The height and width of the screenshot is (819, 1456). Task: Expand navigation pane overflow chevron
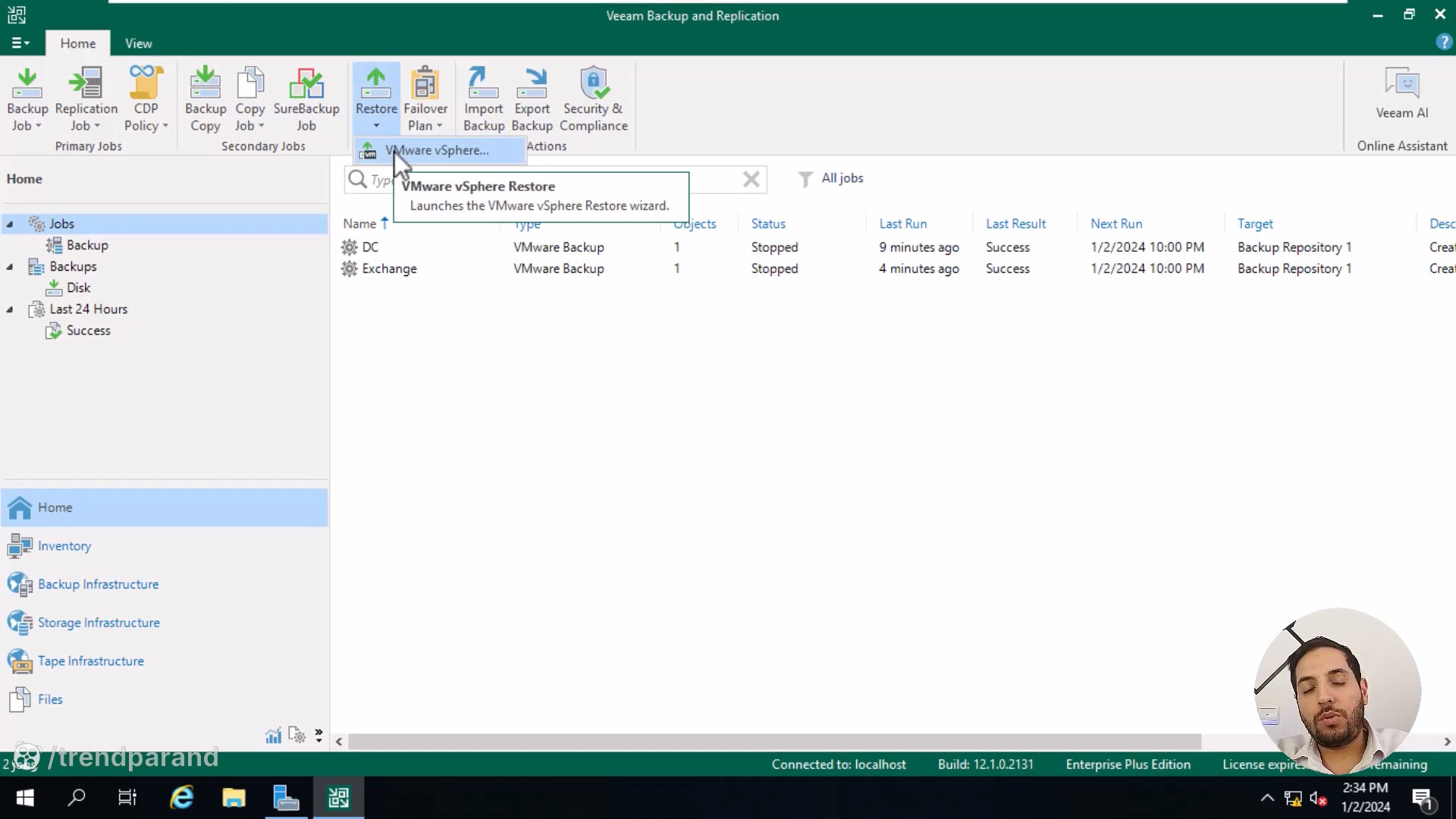pyautogui.click(x=318, y=736)
